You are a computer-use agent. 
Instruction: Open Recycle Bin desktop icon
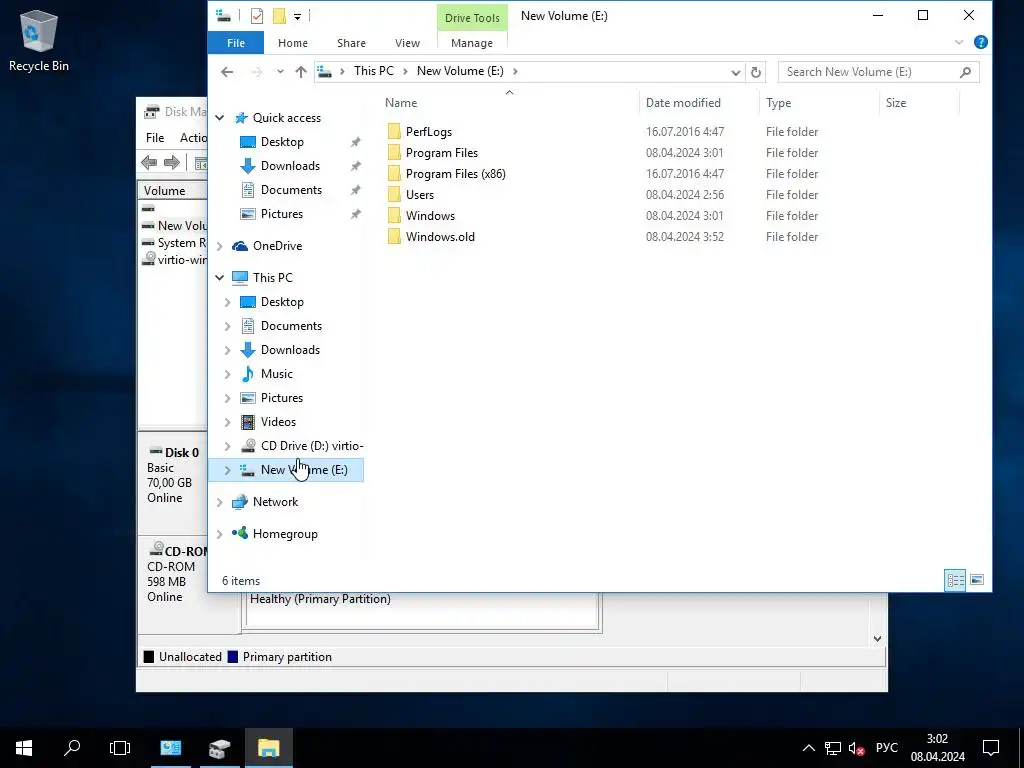pos(39,40)
